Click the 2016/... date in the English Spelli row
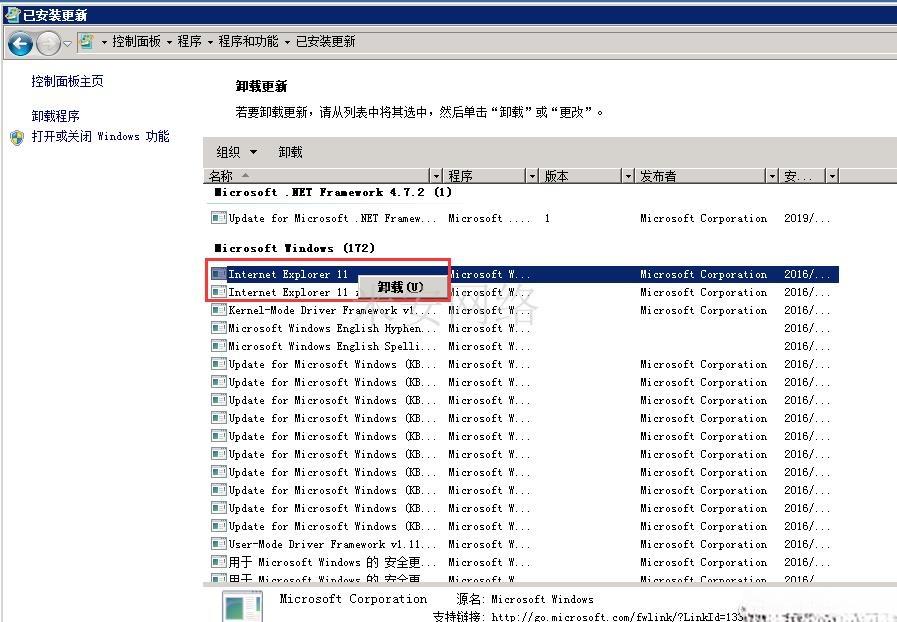897x622 pixels. 807,346
